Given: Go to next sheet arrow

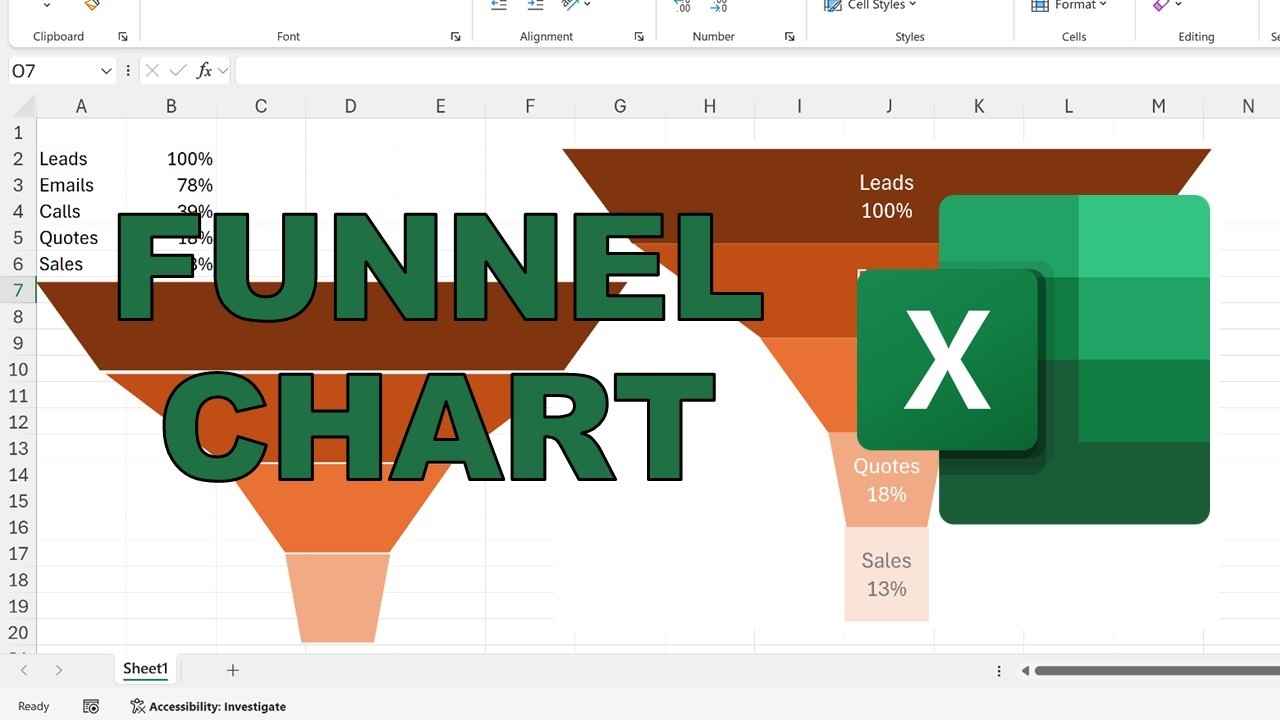Looking at the screenshot, I should pos(59,670).
